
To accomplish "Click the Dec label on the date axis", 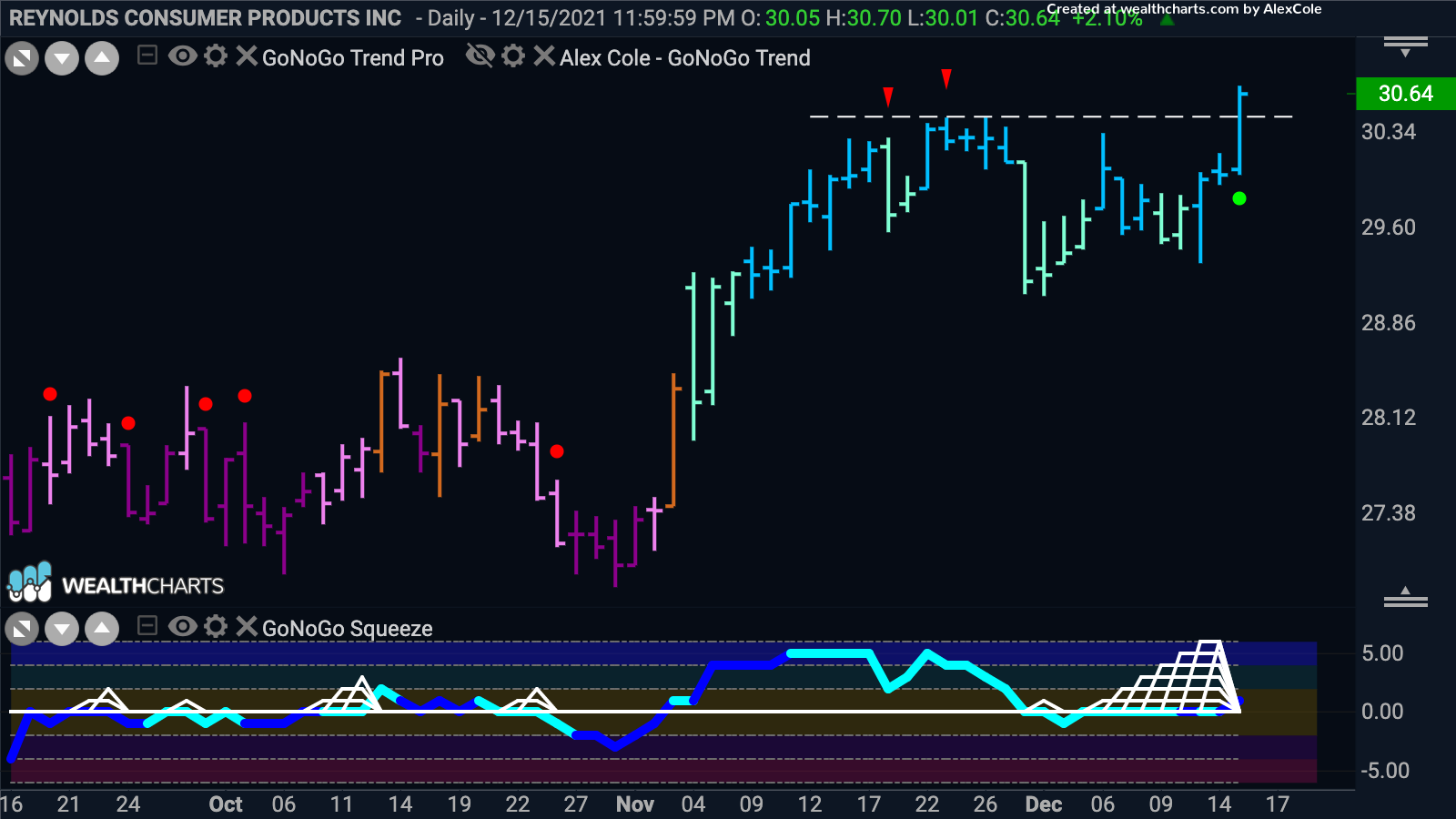I will pos(1043,804).
